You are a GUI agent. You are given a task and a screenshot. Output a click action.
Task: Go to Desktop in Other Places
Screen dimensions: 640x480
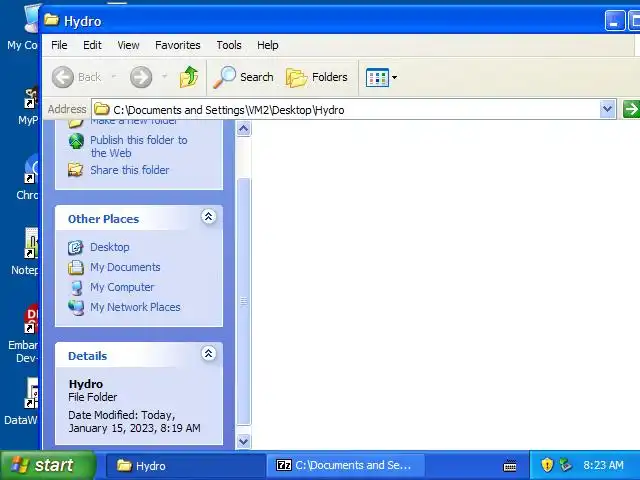(110, 247)
